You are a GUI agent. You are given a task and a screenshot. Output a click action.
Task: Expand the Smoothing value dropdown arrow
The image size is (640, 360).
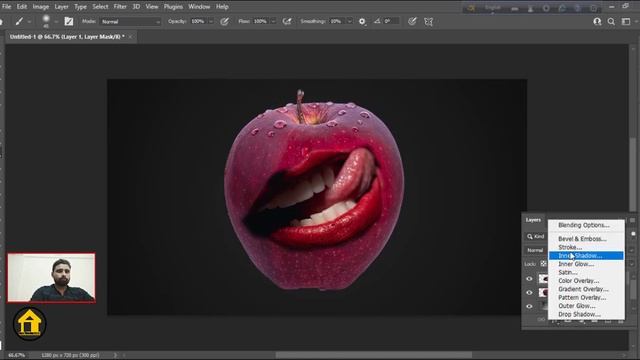tap(349, 22)
